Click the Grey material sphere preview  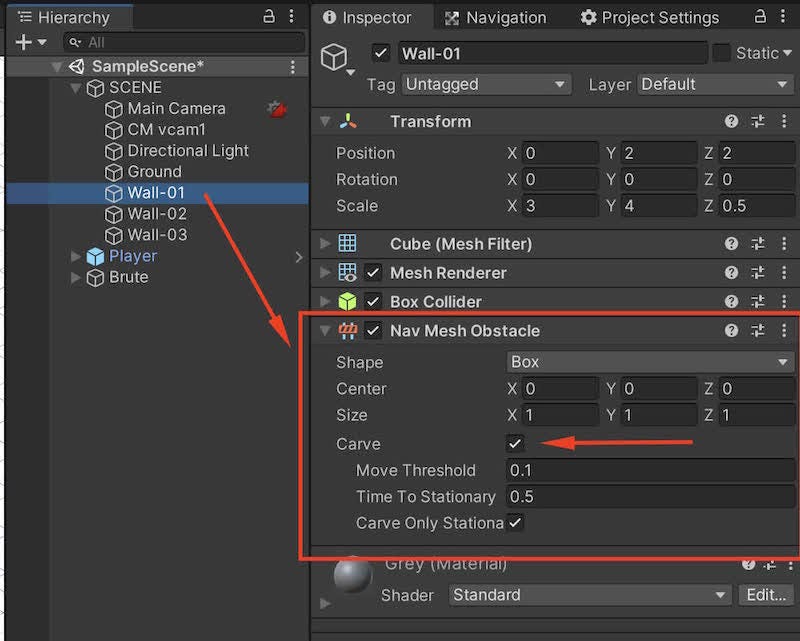[352, 575]
